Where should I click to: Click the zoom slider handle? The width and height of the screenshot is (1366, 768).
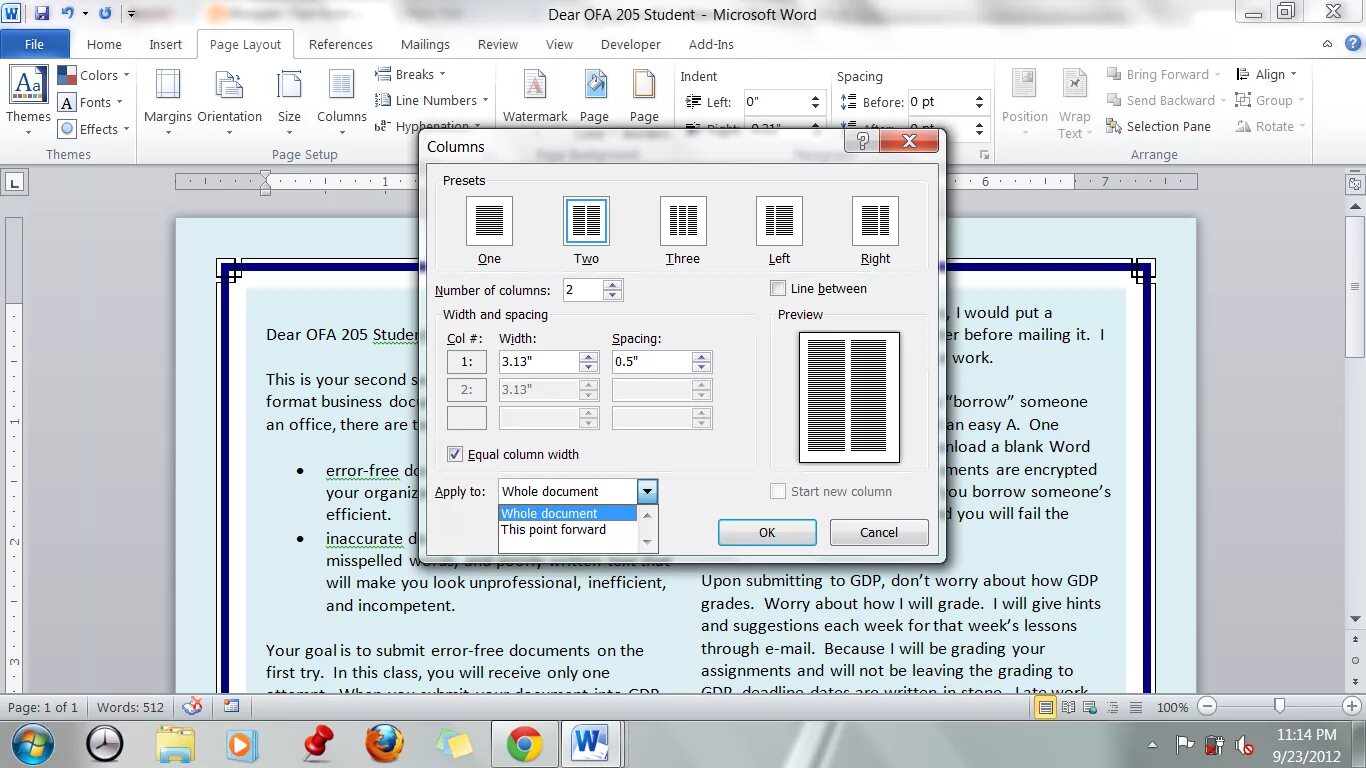tap(1279, 707)
